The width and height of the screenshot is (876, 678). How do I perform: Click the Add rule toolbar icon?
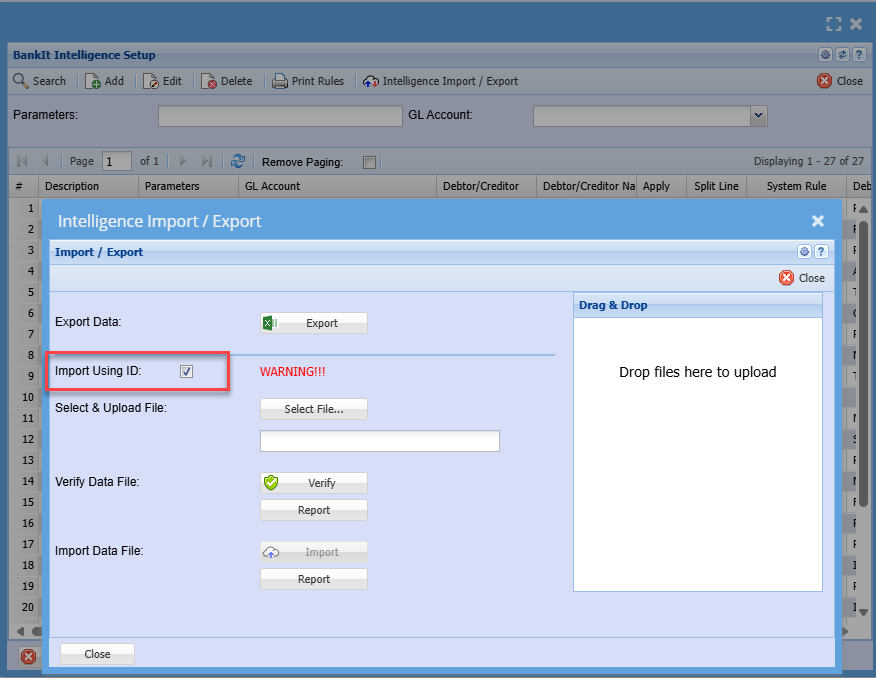(93, 81)
